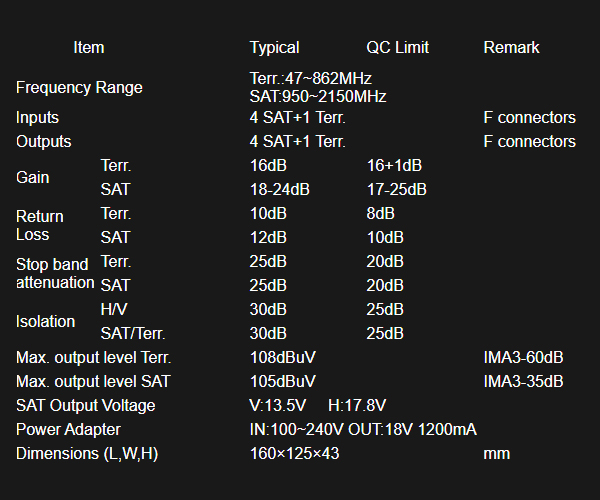Screen dimensions: 600x500
Task: Click the "Return Loss" label
Action: [x=39, y=225]
